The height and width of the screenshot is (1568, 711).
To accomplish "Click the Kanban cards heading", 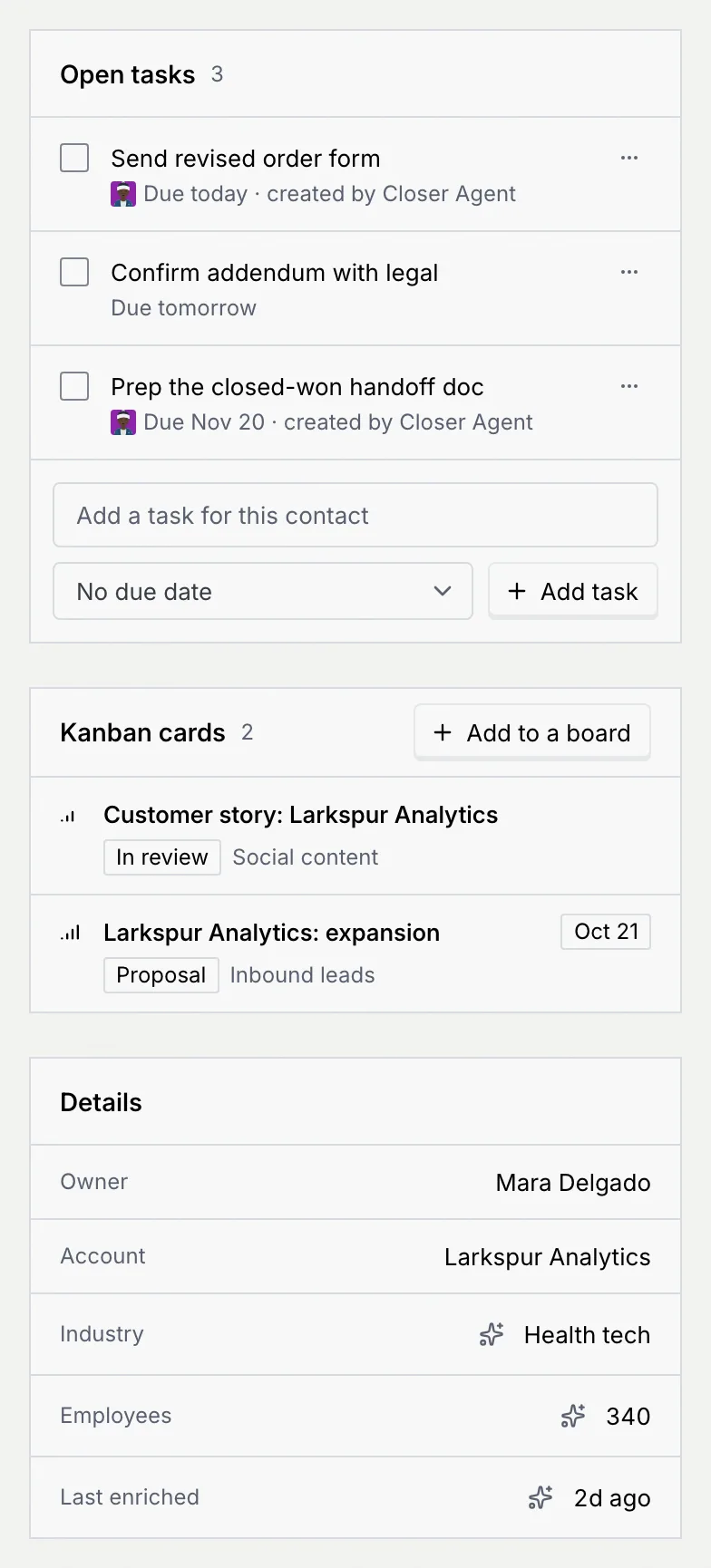I will [142, 732].
